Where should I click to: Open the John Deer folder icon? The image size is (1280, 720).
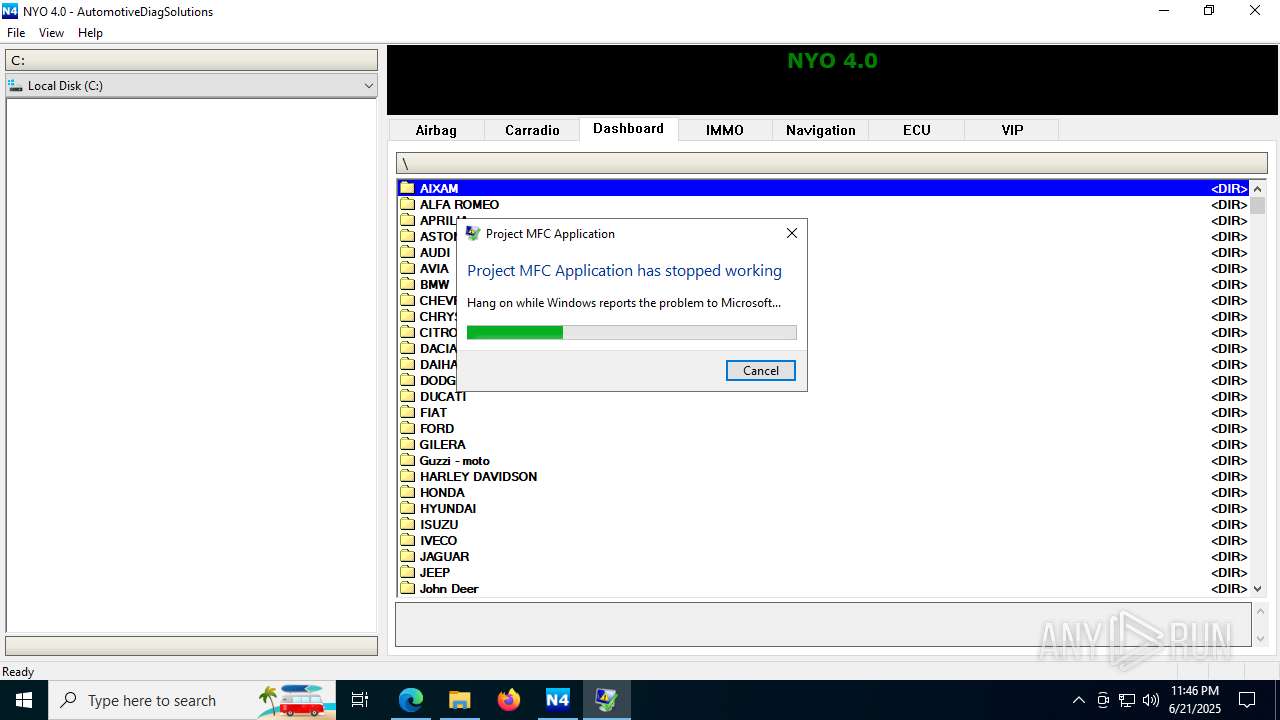click(407, 588)
